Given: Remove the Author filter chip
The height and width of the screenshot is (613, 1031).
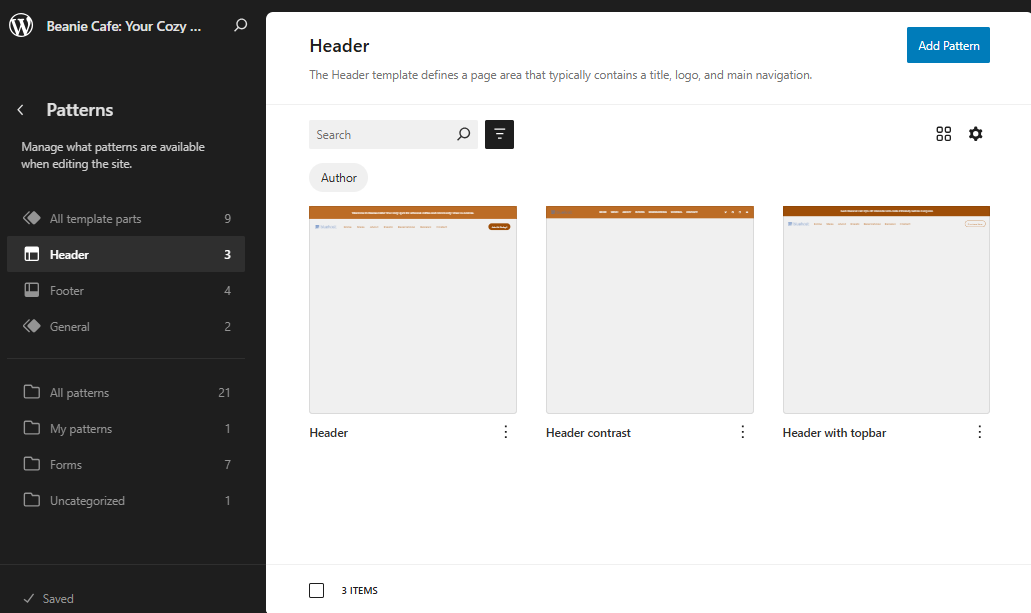Looking at the screenshot, I should tap(338, 177).
